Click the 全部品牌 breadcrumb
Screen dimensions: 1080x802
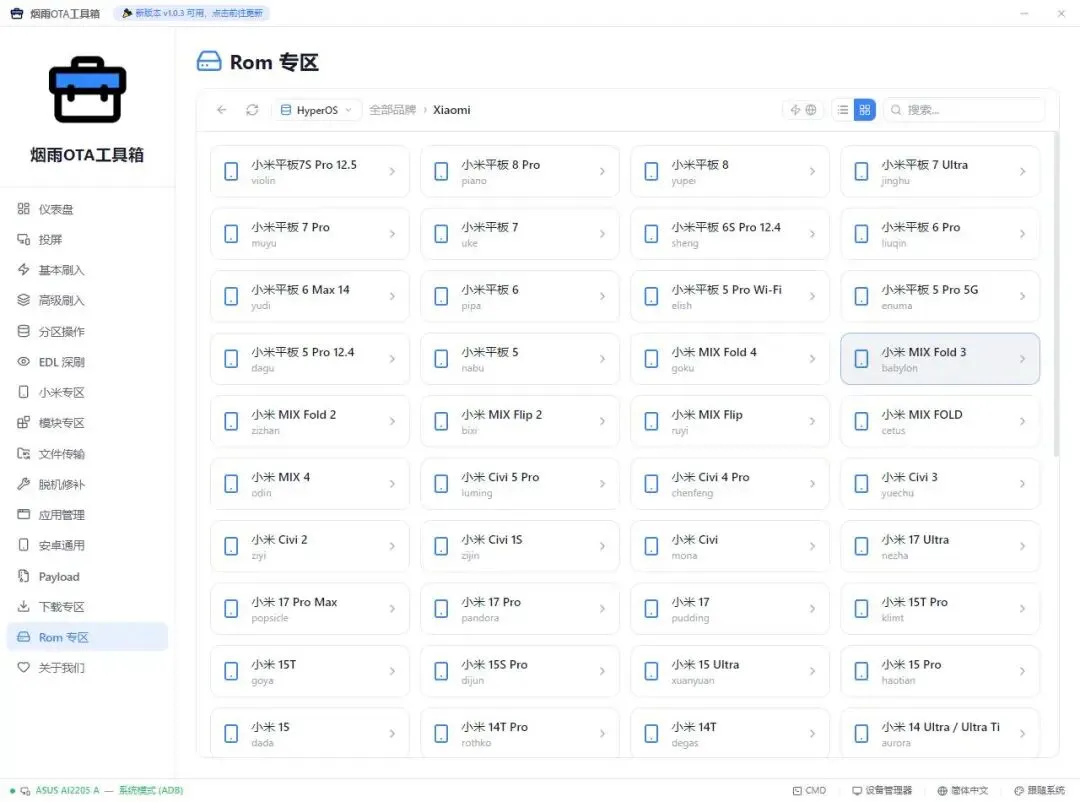pyautogui.click(x=393, y=110)
